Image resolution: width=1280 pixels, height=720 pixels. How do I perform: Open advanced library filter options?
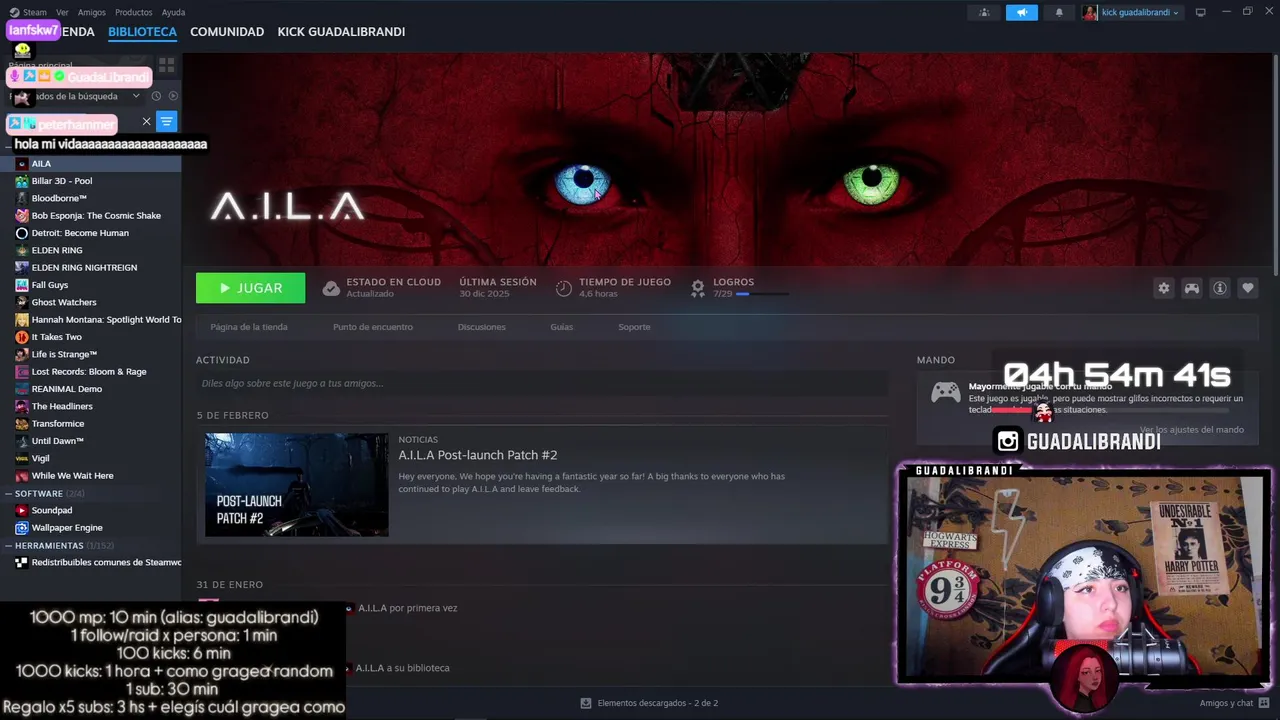pyautogui.click(x=167, y=121)
